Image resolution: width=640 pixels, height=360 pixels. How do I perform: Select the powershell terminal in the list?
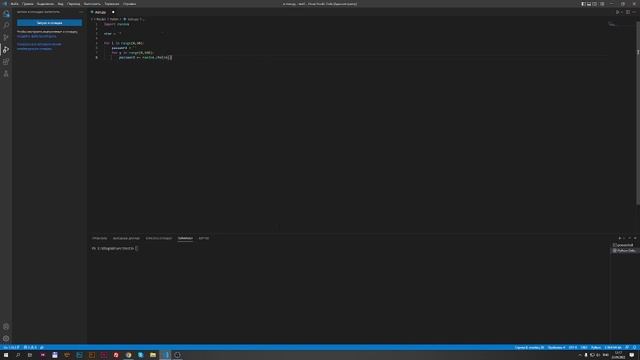coord(624,245)
